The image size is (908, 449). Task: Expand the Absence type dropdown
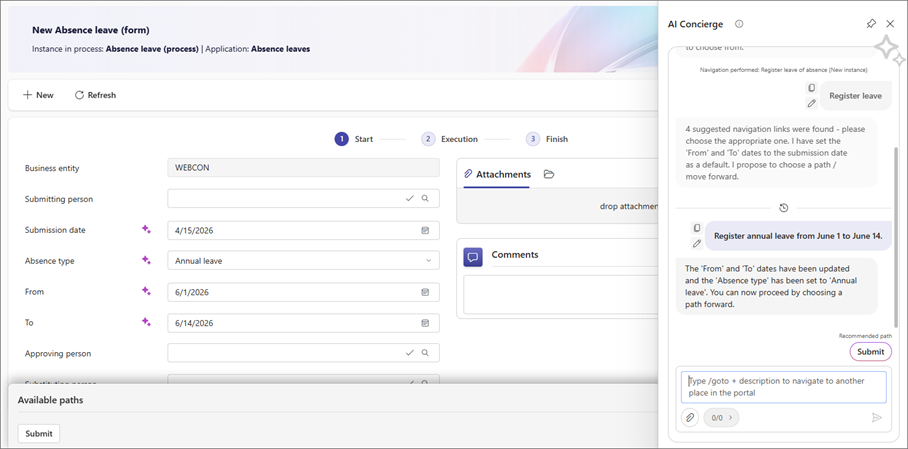[429, 261]
